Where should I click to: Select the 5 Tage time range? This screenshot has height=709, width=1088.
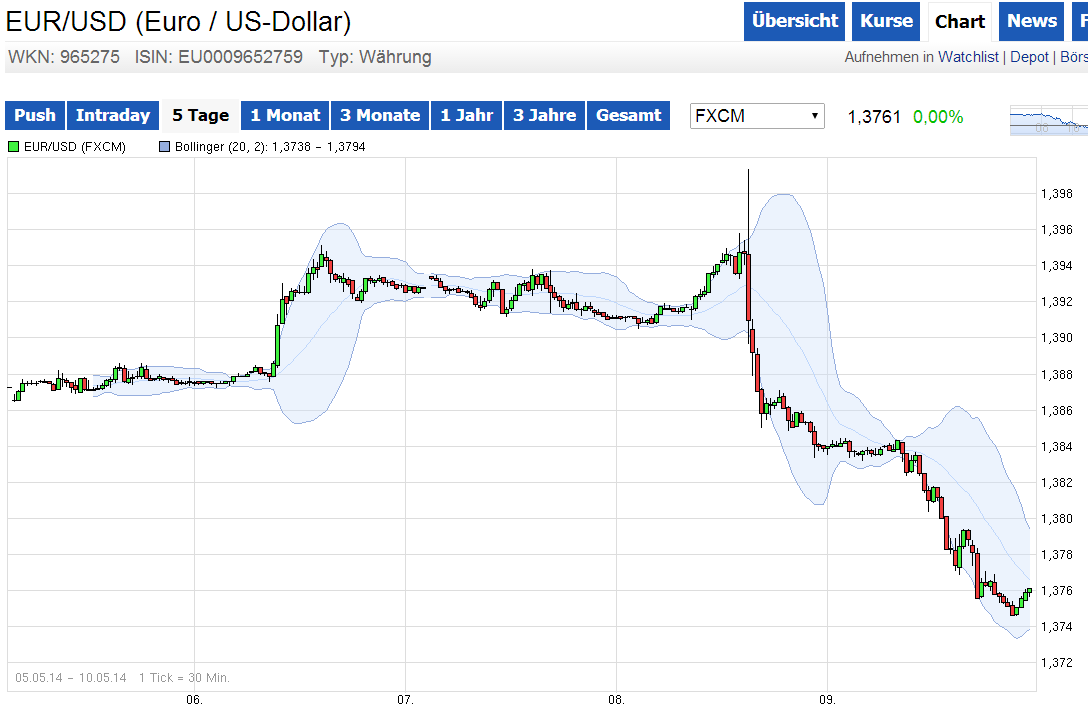200,116
